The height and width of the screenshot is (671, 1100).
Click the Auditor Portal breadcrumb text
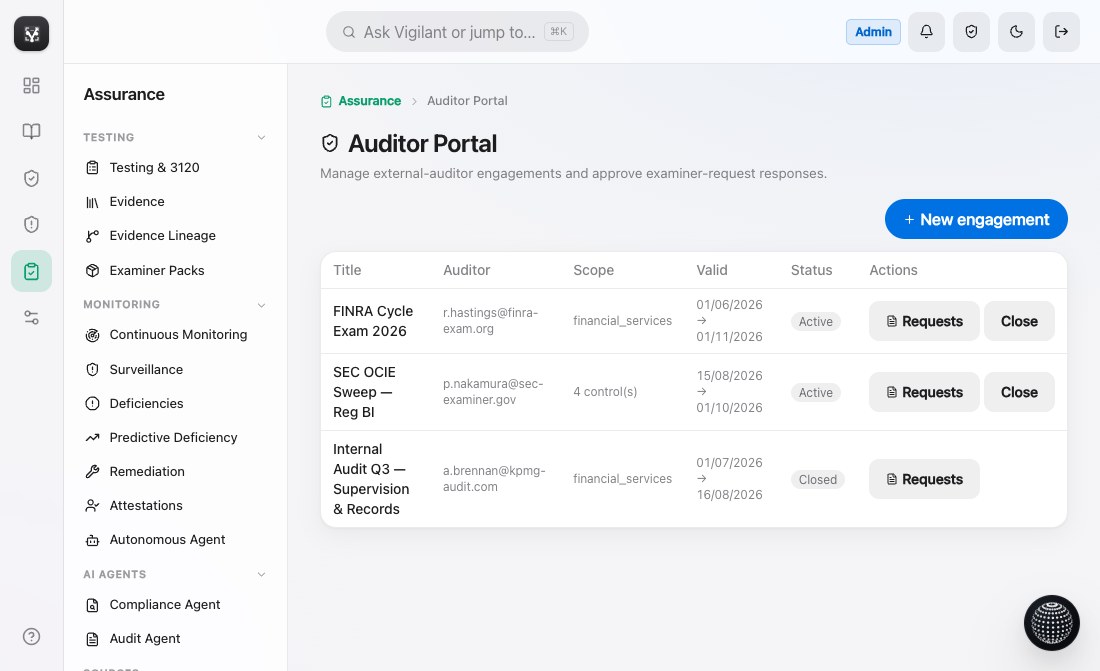tap(467, 101)
